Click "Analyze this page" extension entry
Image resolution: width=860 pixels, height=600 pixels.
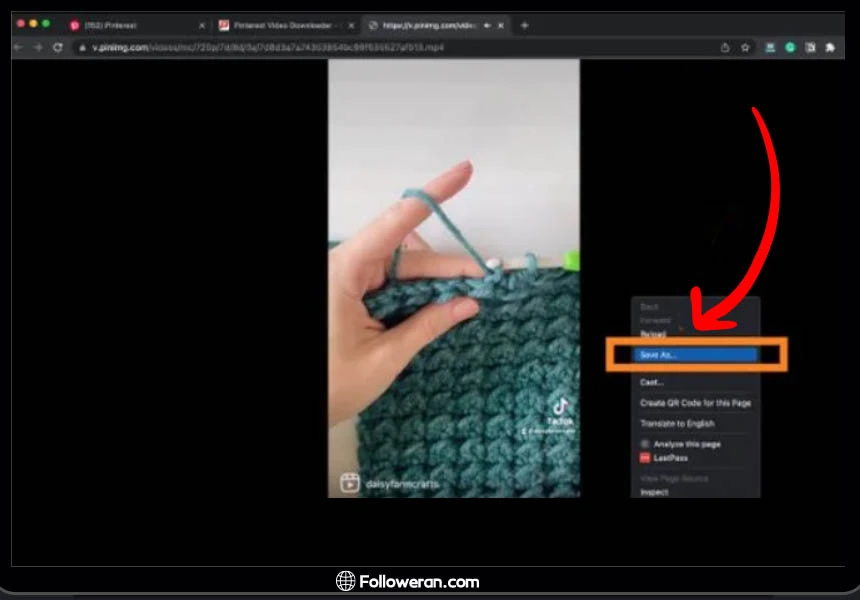(686, 444)
